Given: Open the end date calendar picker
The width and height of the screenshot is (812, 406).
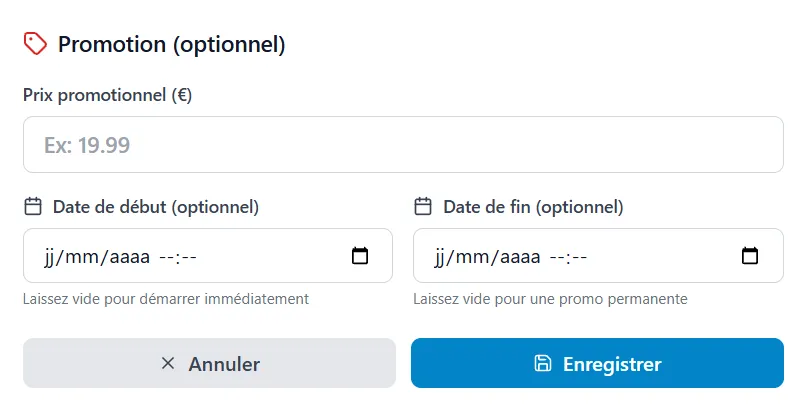Looking at the screenshot, I should pos(750,256).
